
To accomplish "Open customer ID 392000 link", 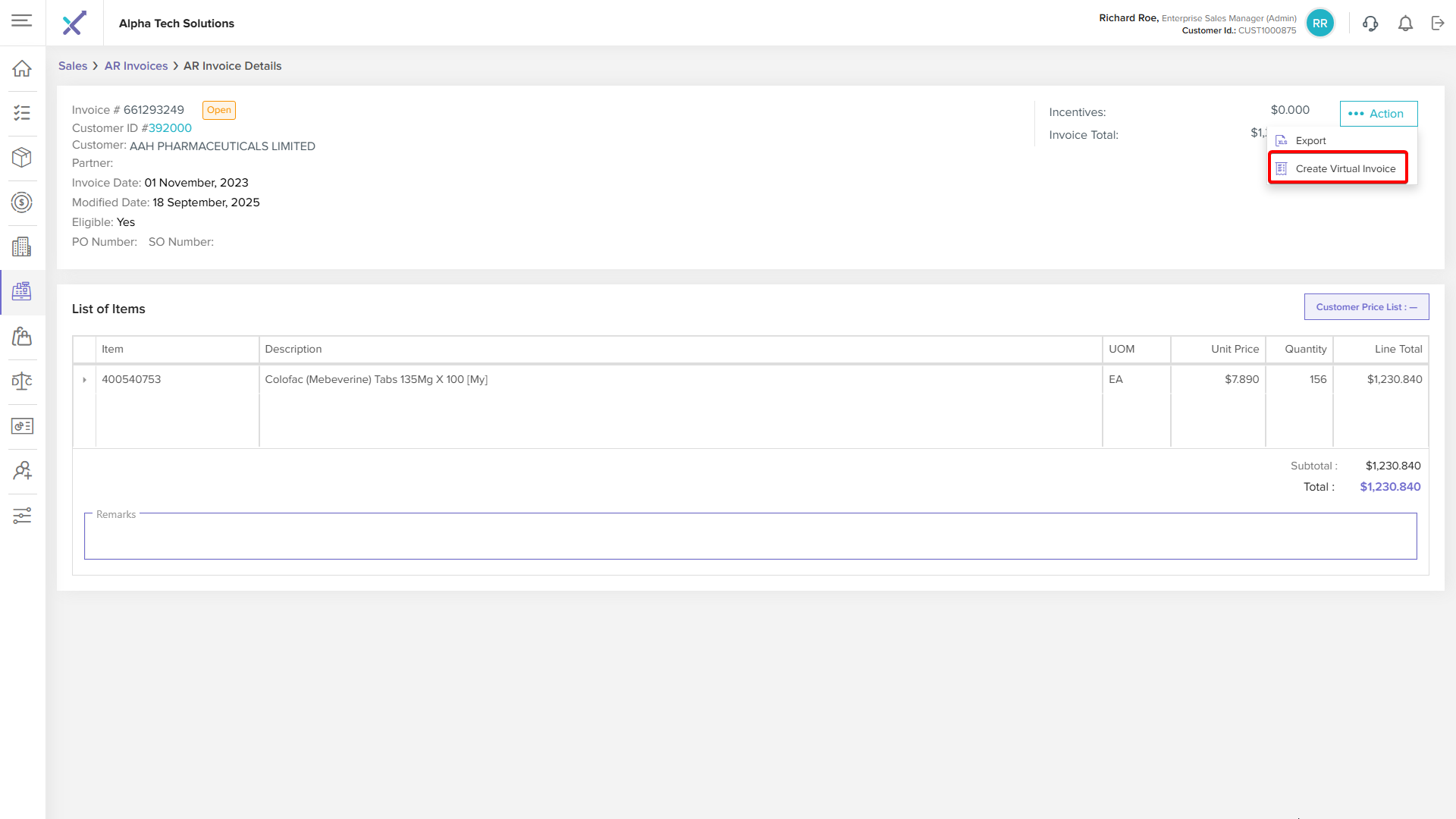I will (x=170, y=128).
